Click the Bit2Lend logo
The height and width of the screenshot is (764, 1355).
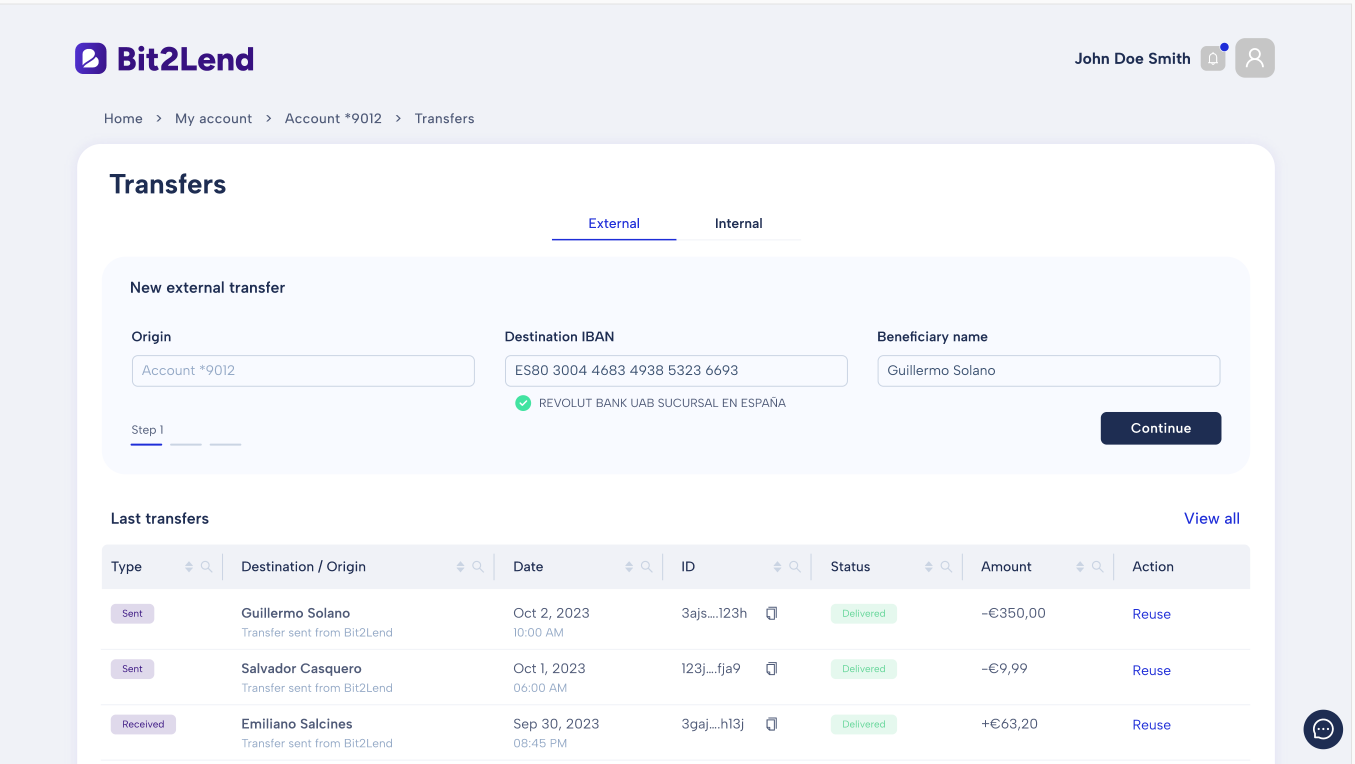click(164, 58)
